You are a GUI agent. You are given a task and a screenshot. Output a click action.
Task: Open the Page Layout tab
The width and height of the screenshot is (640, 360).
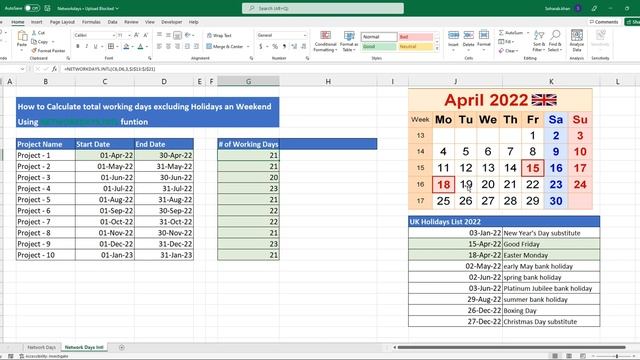(x=62, y=22)
